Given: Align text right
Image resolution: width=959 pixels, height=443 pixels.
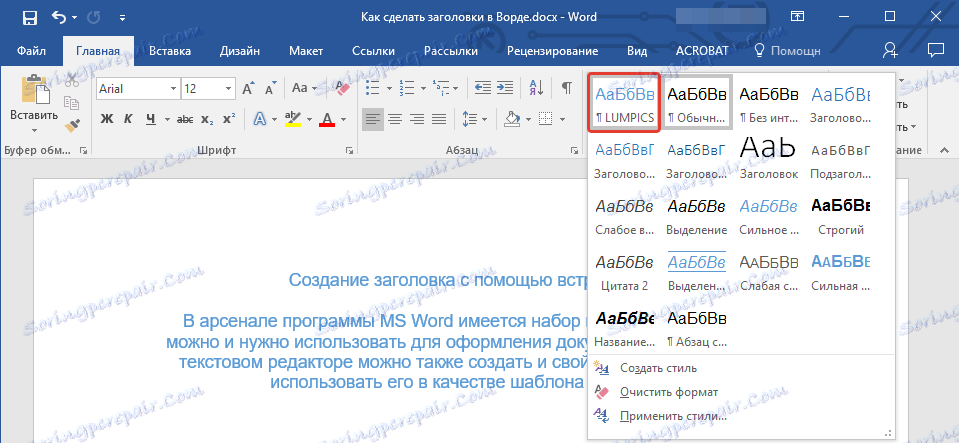Looking at the screenshot, I should pyautogui.click(x=417, y=119).
